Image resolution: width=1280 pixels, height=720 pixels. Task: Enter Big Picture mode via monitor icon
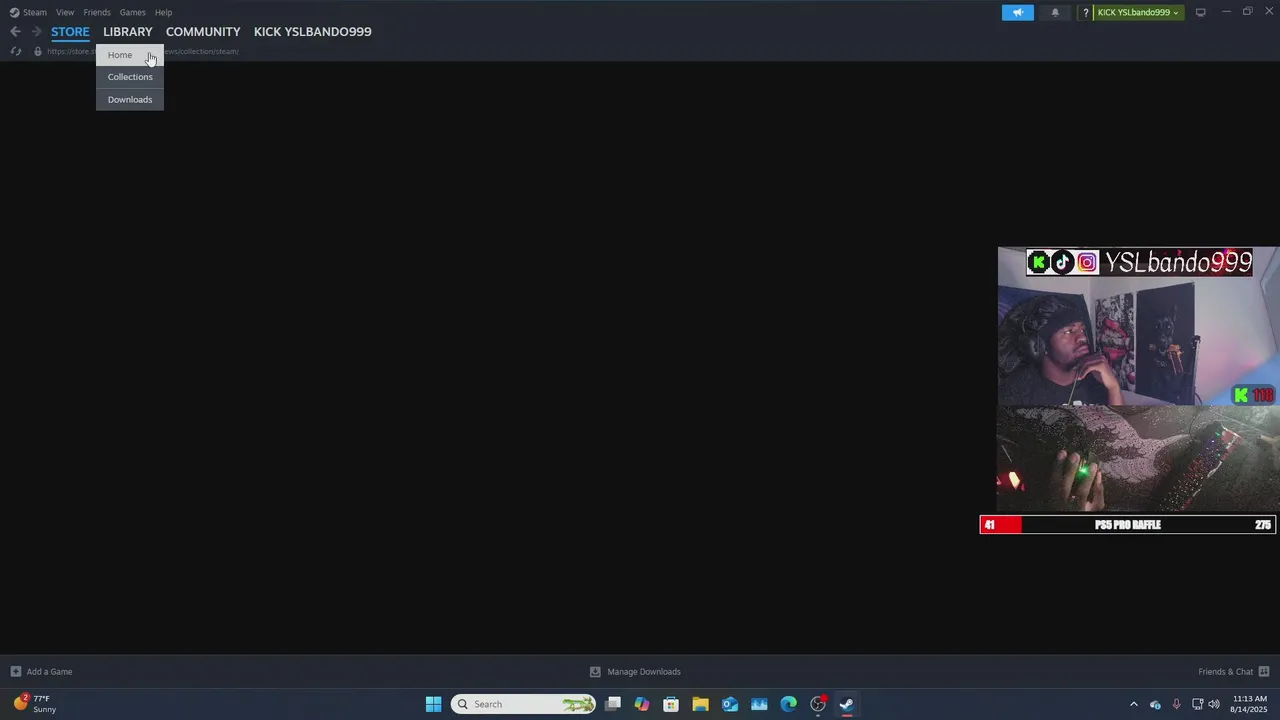1201,12
